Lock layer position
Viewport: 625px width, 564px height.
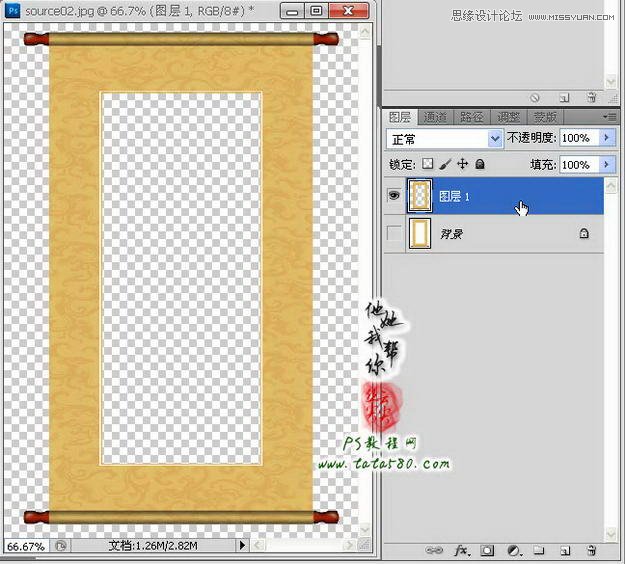[x=462, y=164]
